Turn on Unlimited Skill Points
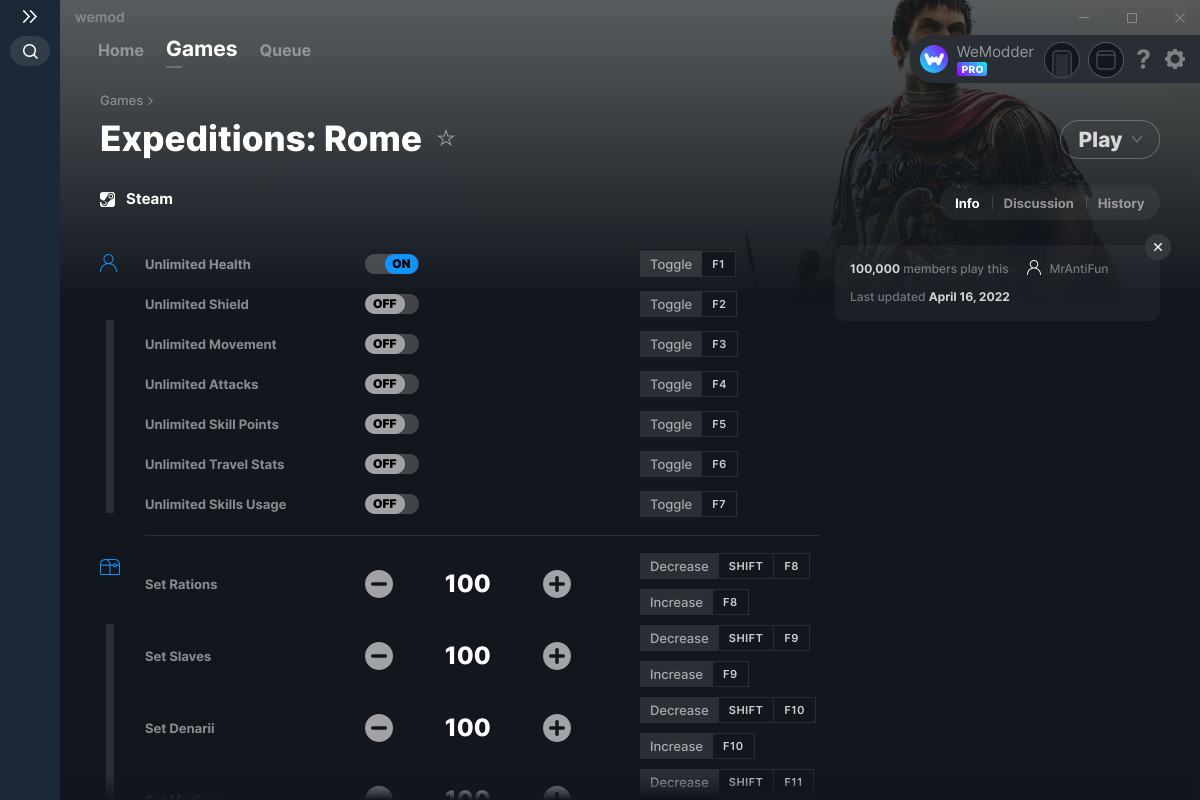This screenshot has height=800, width=1200. pyautogui.click(x=391, y=423)
